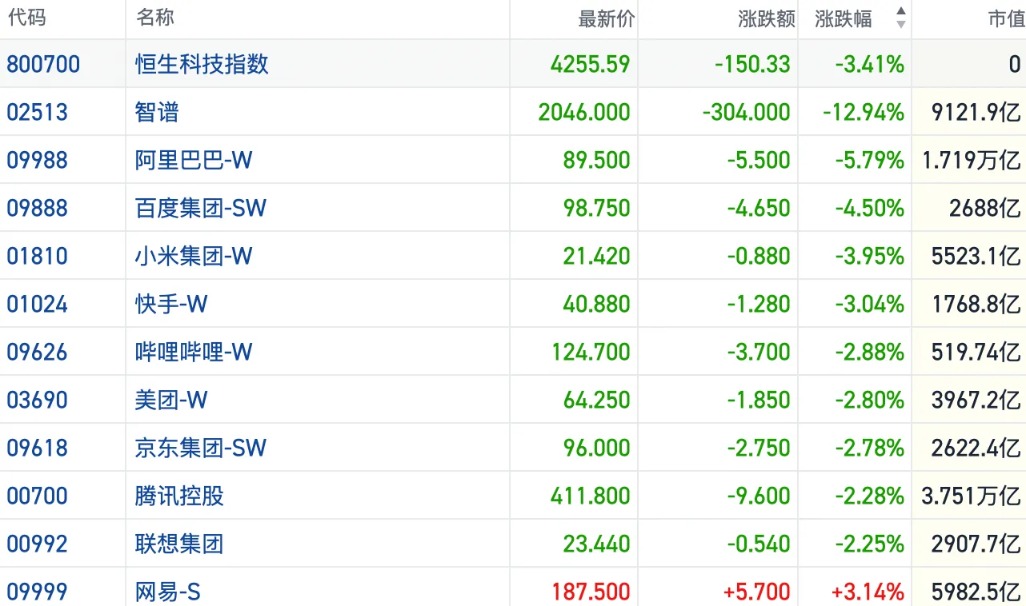This screenshot has width=1026, height=606.
Task: Open the 百度集团-SW stock name
Action: click(201, 208)
